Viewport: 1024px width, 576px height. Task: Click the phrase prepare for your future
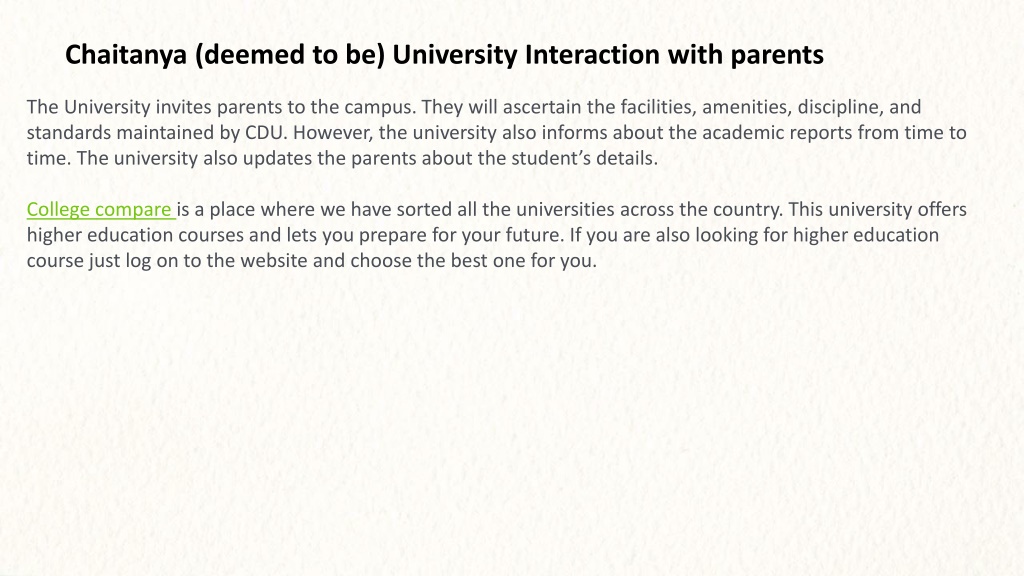point(460,235)
